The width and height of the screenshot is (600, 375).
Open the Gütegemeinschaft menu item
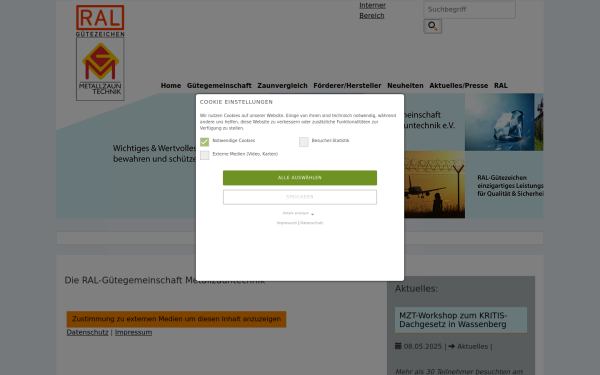tap(219, 86)
